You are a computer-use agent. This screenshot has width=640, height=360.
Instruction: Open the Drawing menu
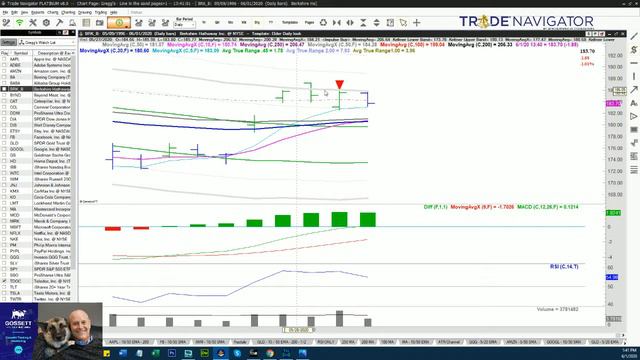(85, 13)
